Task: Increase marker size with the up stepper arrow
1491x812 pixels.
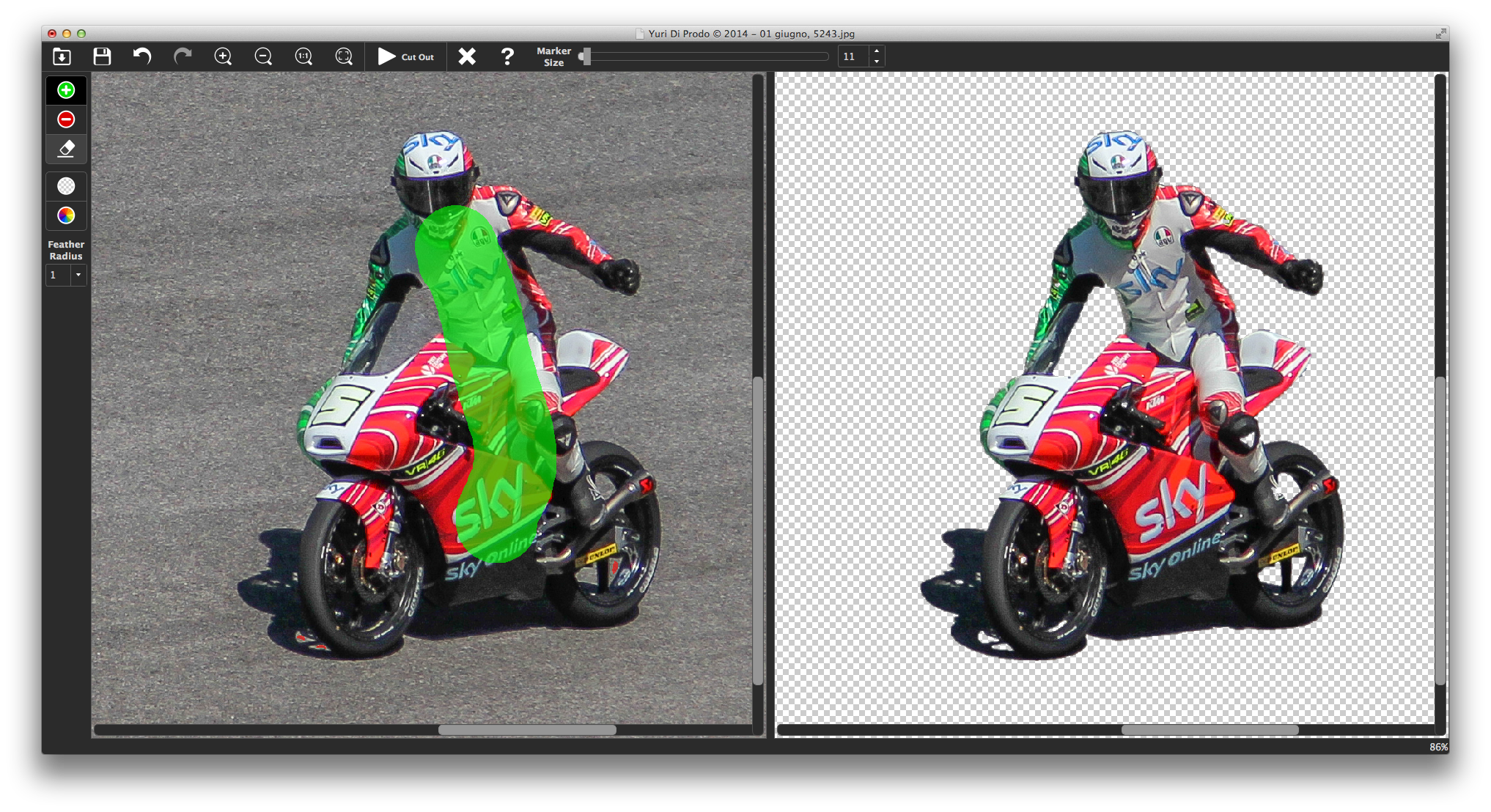Action: click(x=877, y=51)
